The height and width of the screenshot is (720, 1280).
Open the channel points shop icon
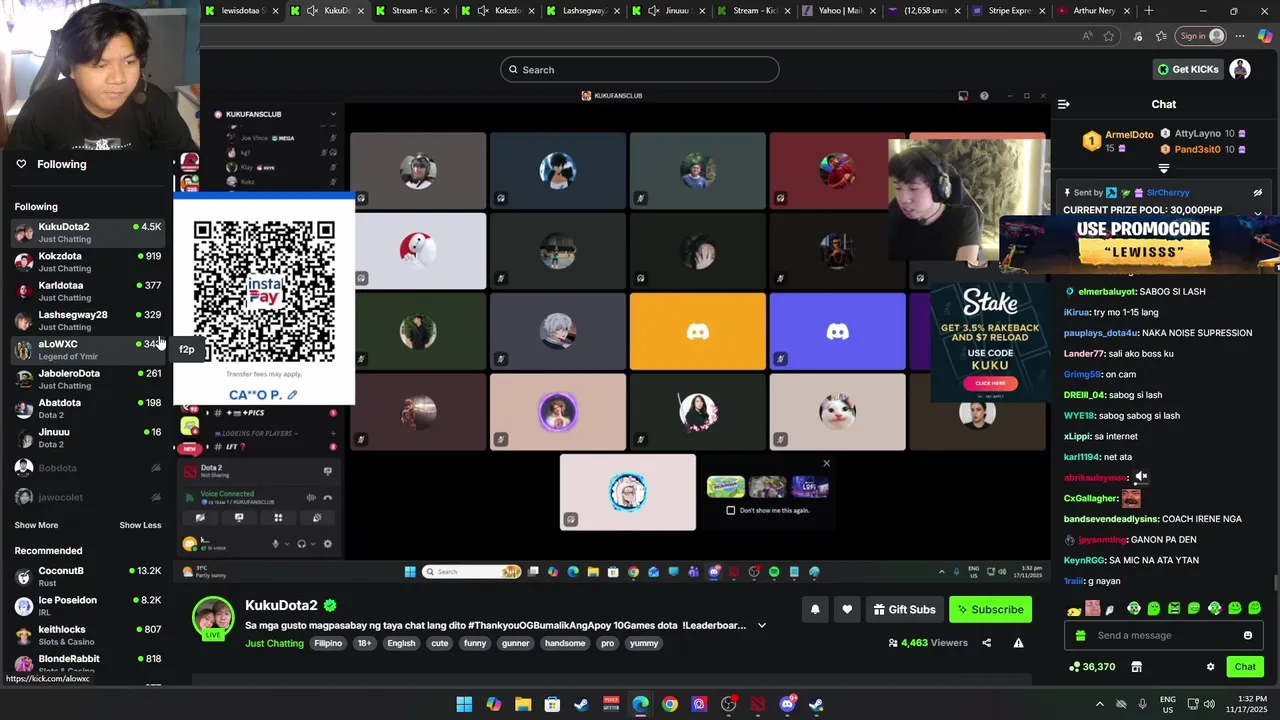(1136, 667)
